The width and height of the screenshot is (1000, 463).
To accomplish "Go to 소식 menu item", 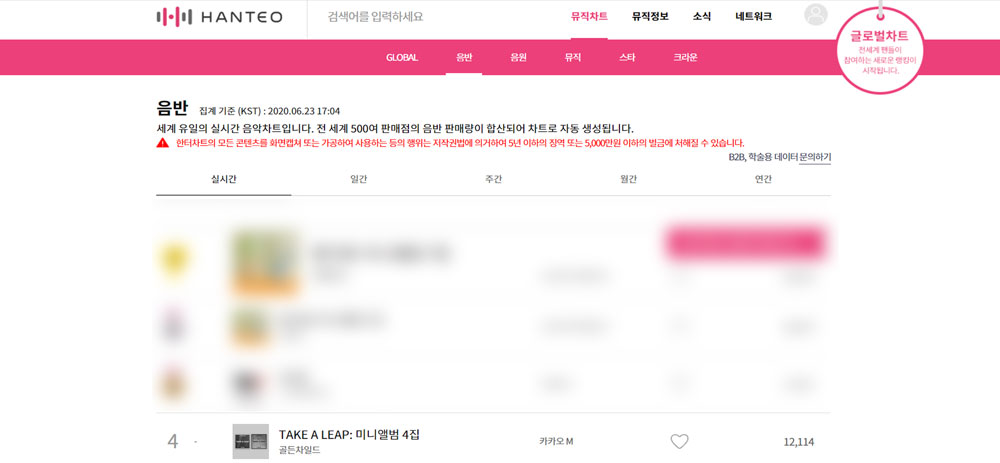I will point(702,17).
